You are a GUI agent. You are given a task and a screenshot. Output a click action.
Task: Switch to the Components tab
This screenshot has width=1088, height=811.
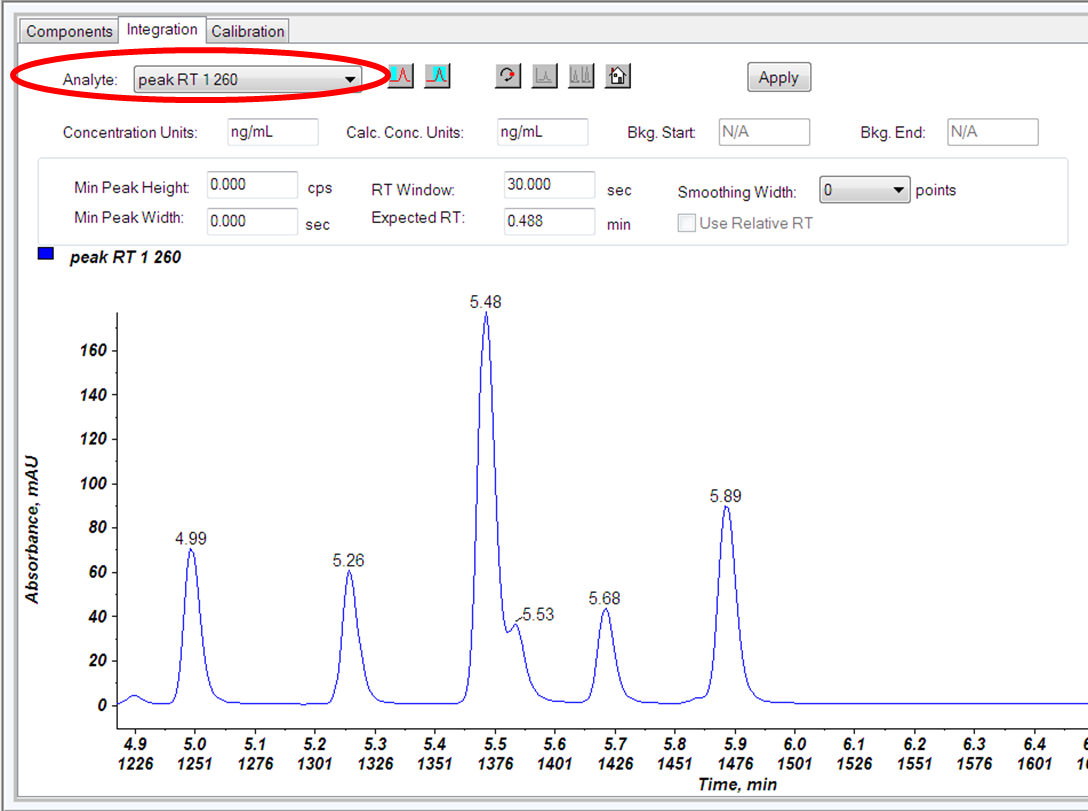pos(70,31)
